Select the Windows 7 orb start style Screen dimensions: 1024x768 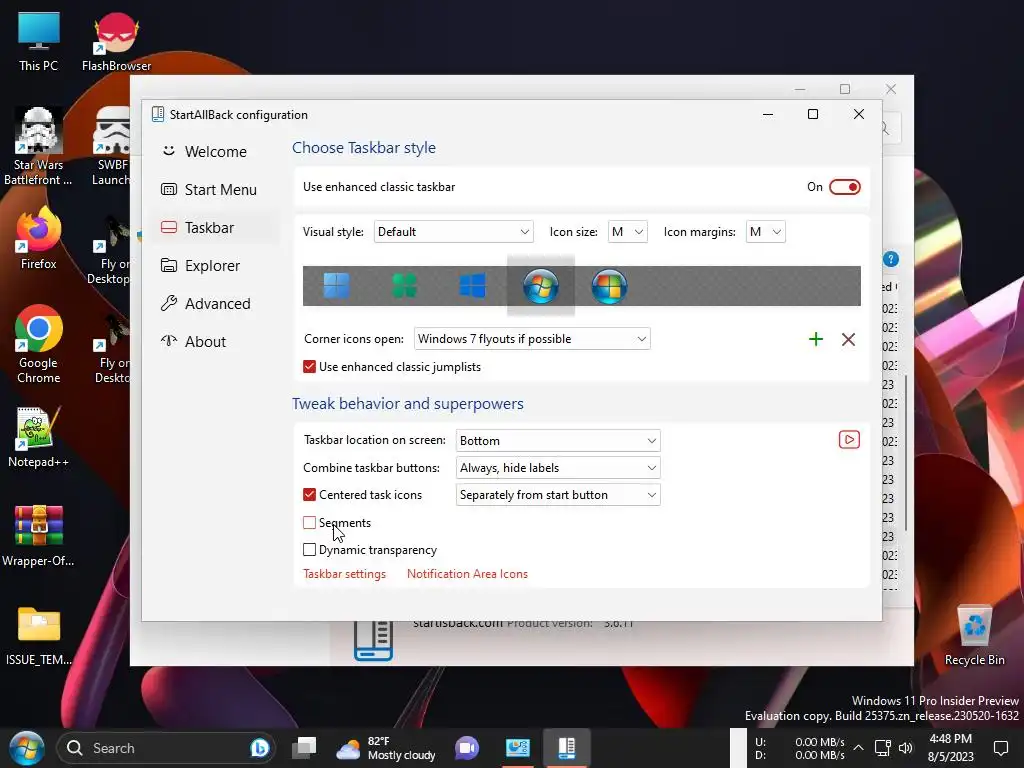[541, 286]
